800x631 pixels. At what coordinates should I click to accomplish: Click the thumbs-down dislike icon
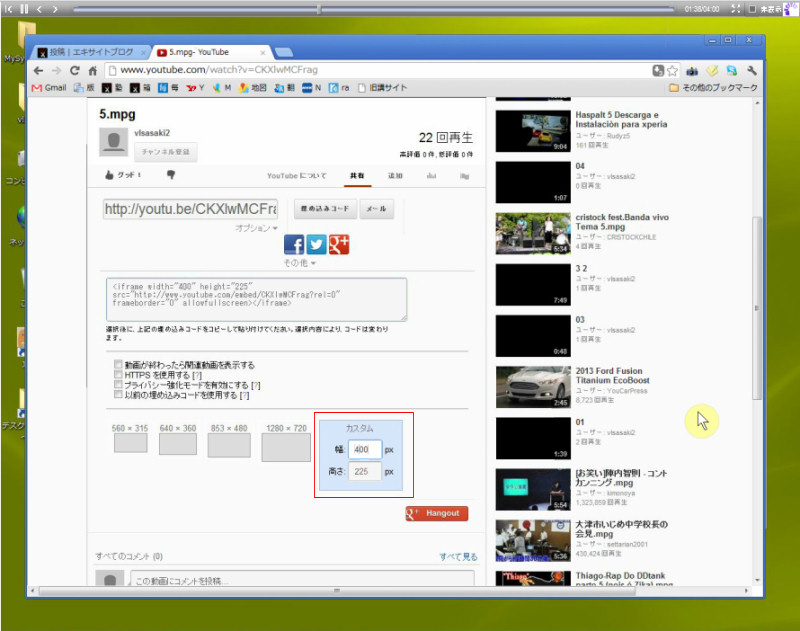pyautogui.click(x=171, y=175)
